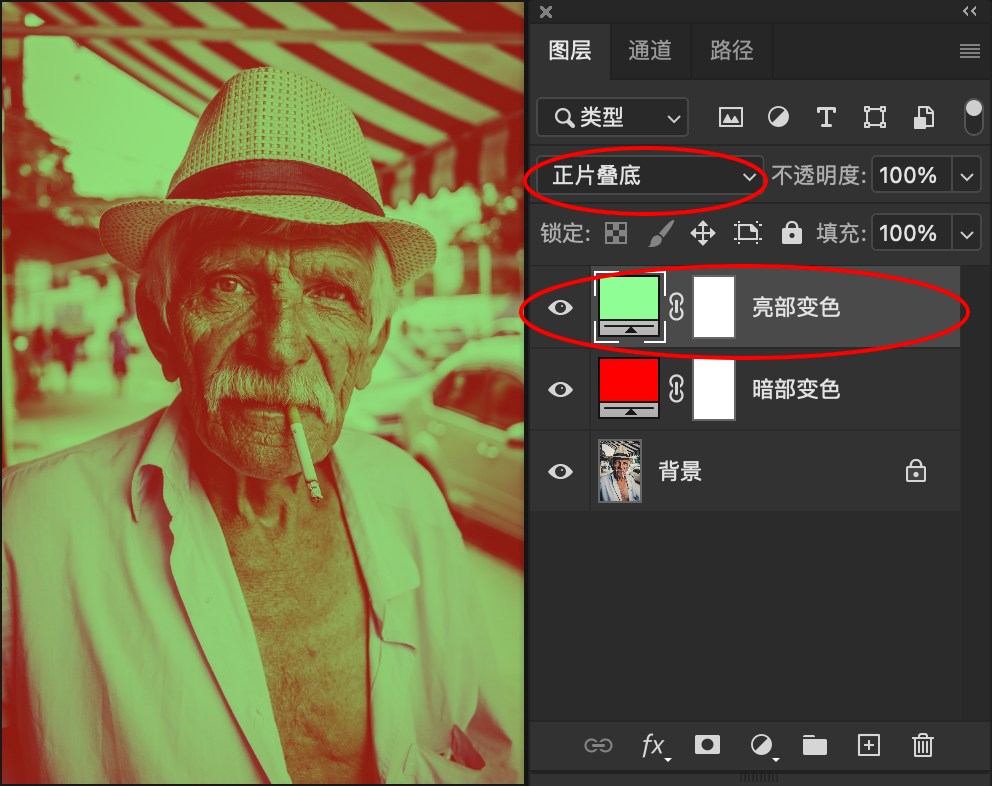Click the 暗部变色 layer name
The height and width of the screenshot is (786, 992).
[x=796, y=389]
